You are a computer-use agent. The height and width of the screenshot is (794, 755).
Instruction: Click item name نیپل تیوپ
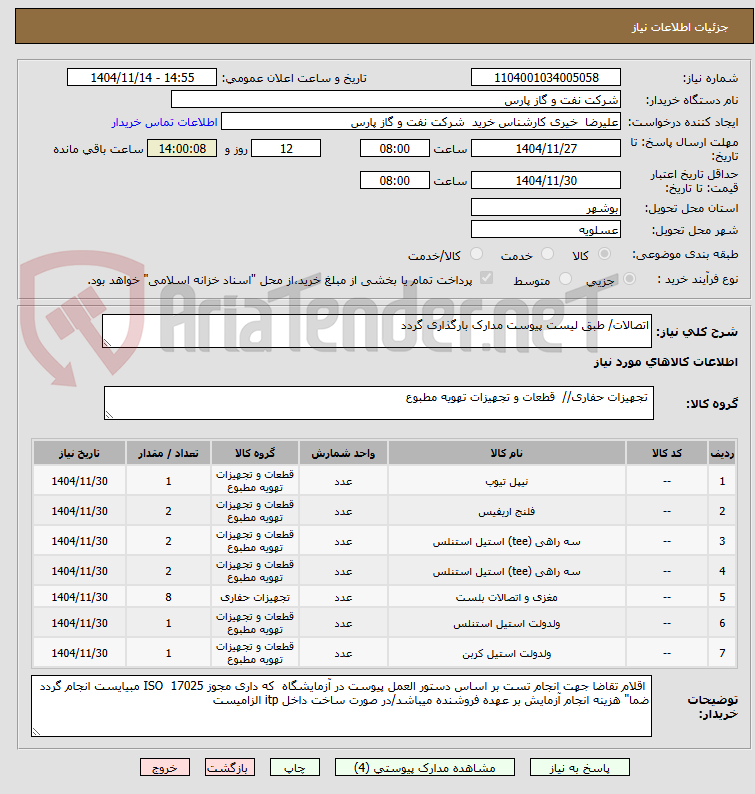pos(506,481)
